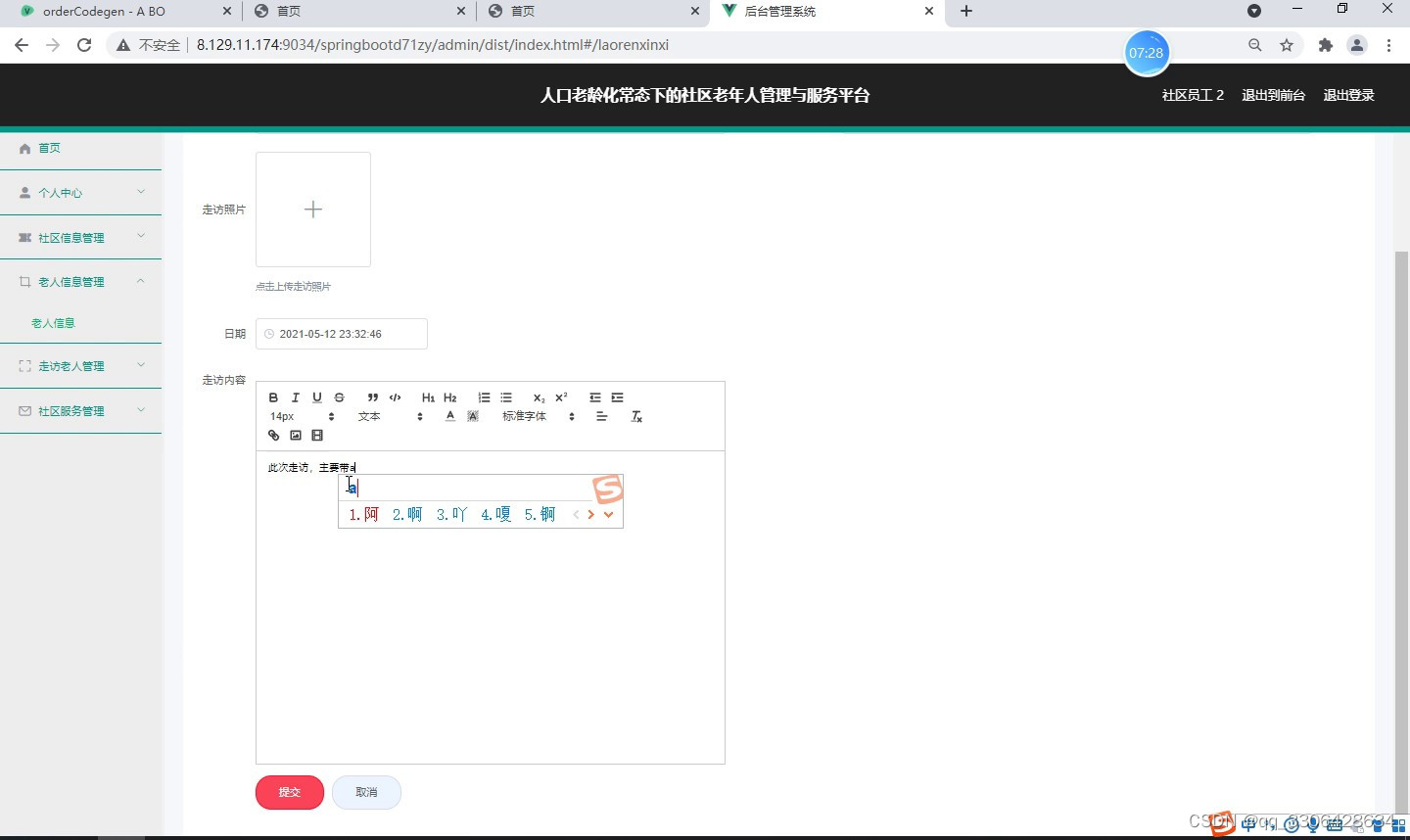
Task: Click 退出登录 to log out
Action: click(1348, 95)
